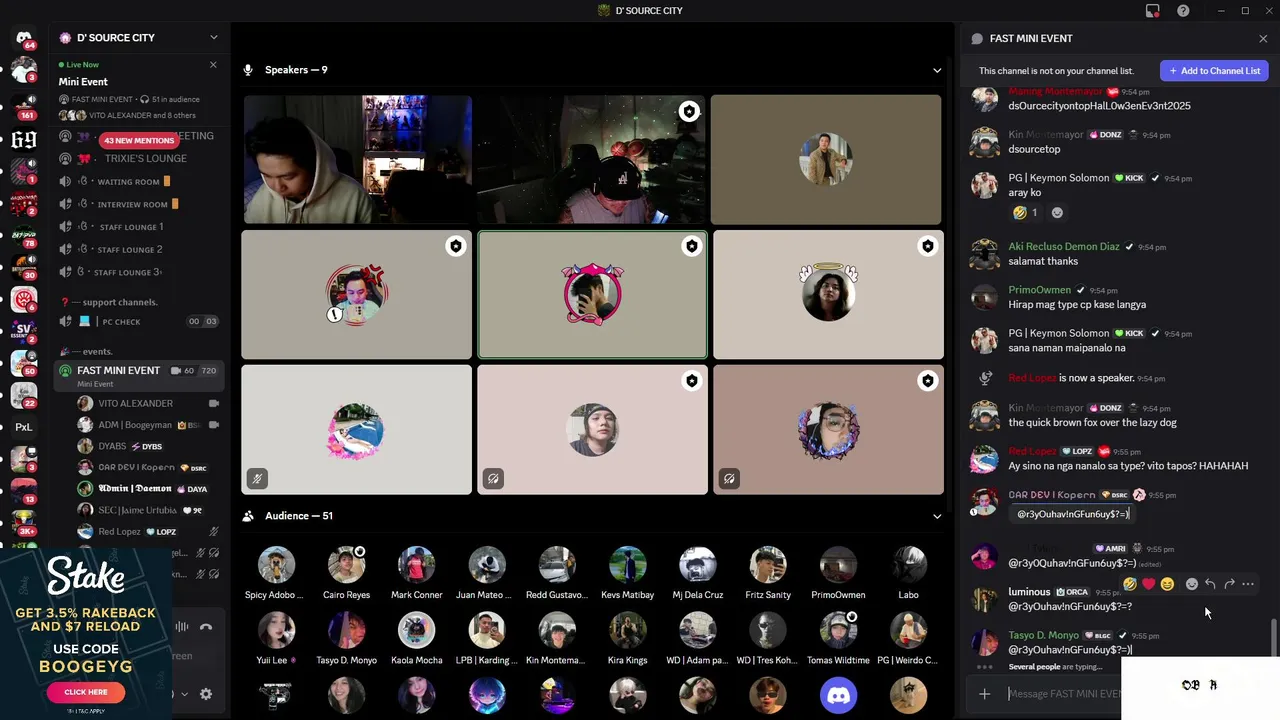The width and height of the screenshot is (1280, 720).
Task: Join the WAITING ROOM voice channel
Action: [x=138, y=182]
